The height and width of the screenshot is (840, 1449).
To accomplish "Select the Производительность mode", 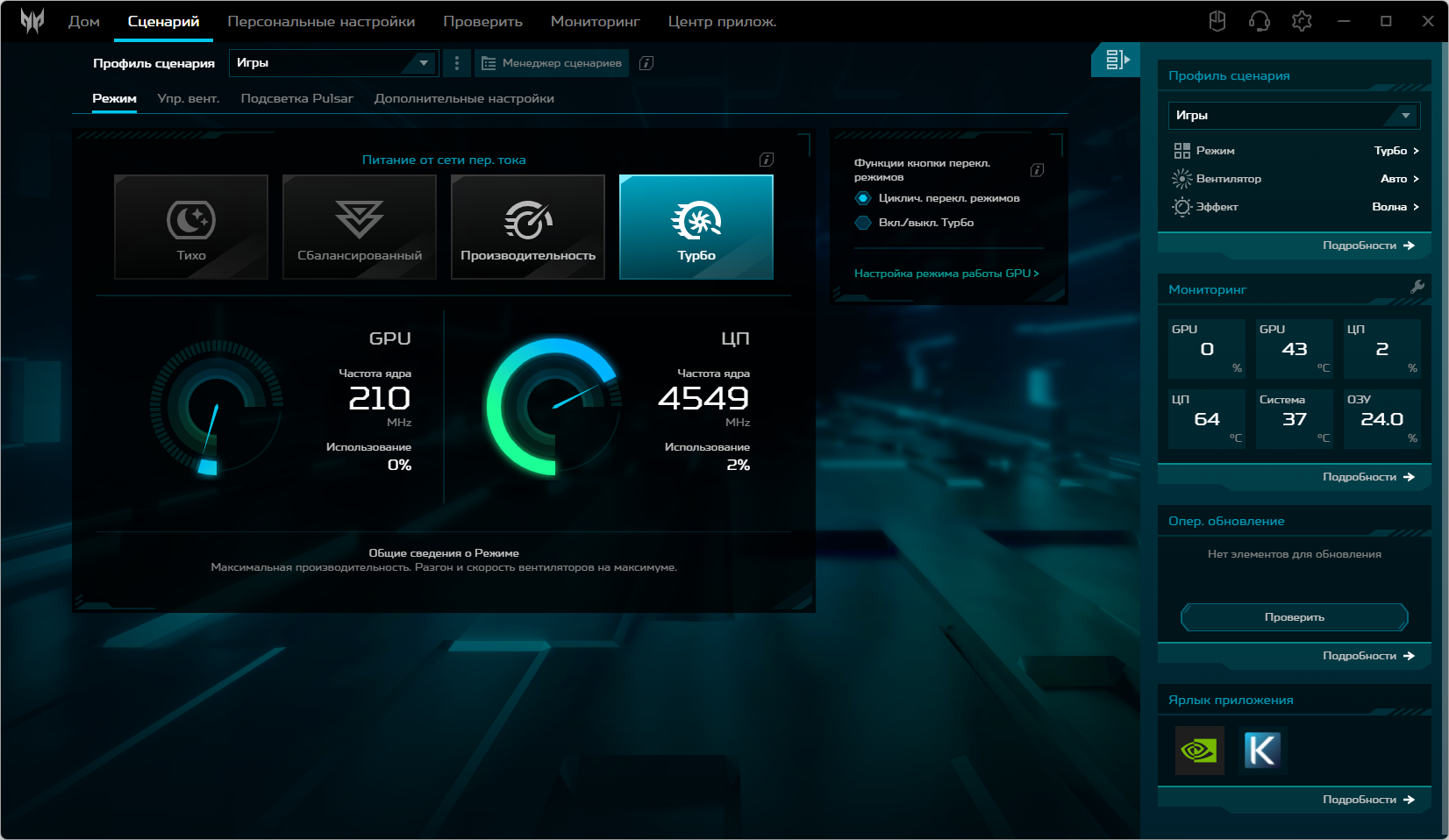I will tap(528, 227).
